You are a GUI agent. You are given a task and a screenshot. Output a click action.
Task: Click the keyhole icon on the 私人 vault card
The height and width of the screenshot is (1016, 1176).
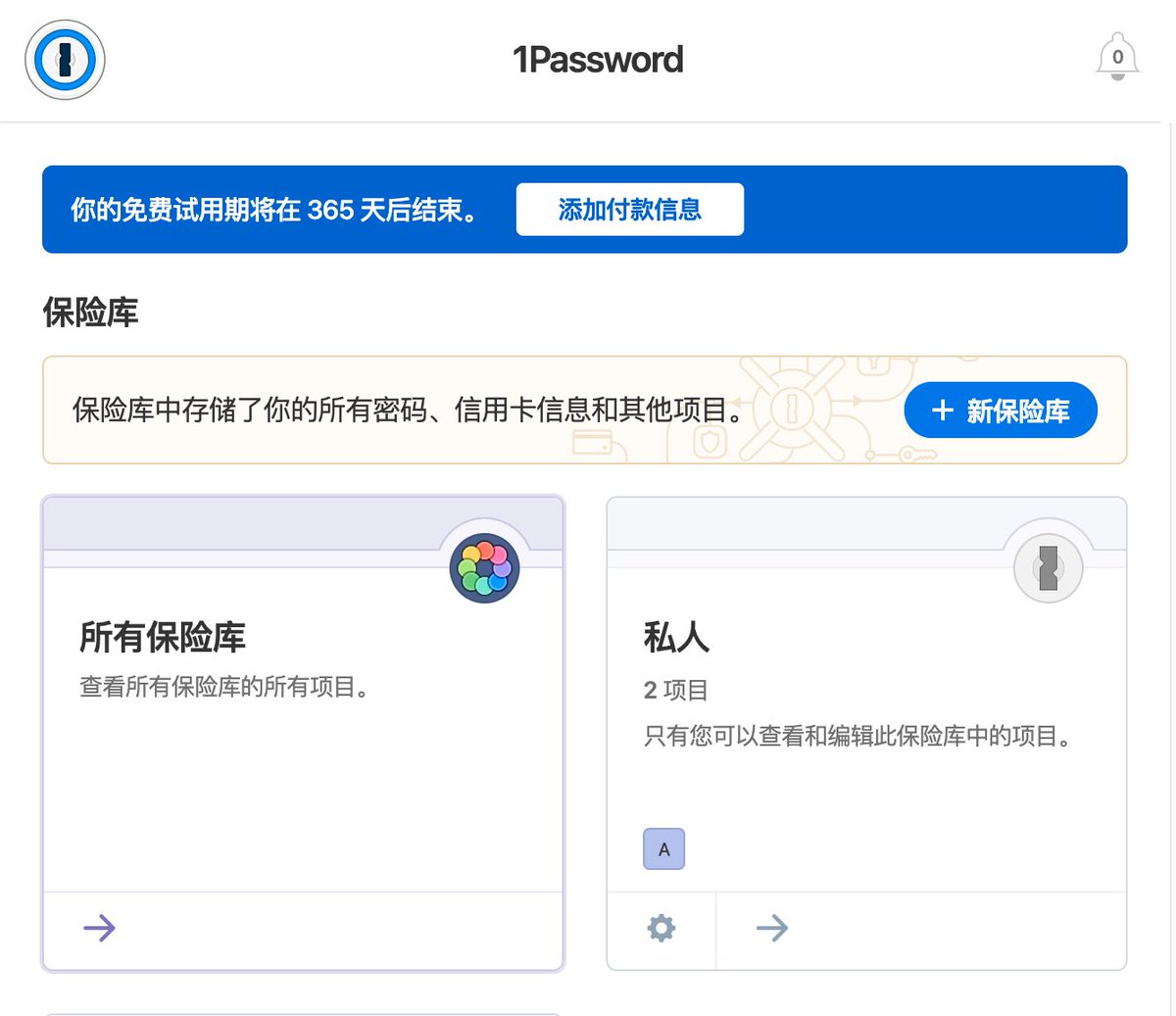tap(1048, 567)
